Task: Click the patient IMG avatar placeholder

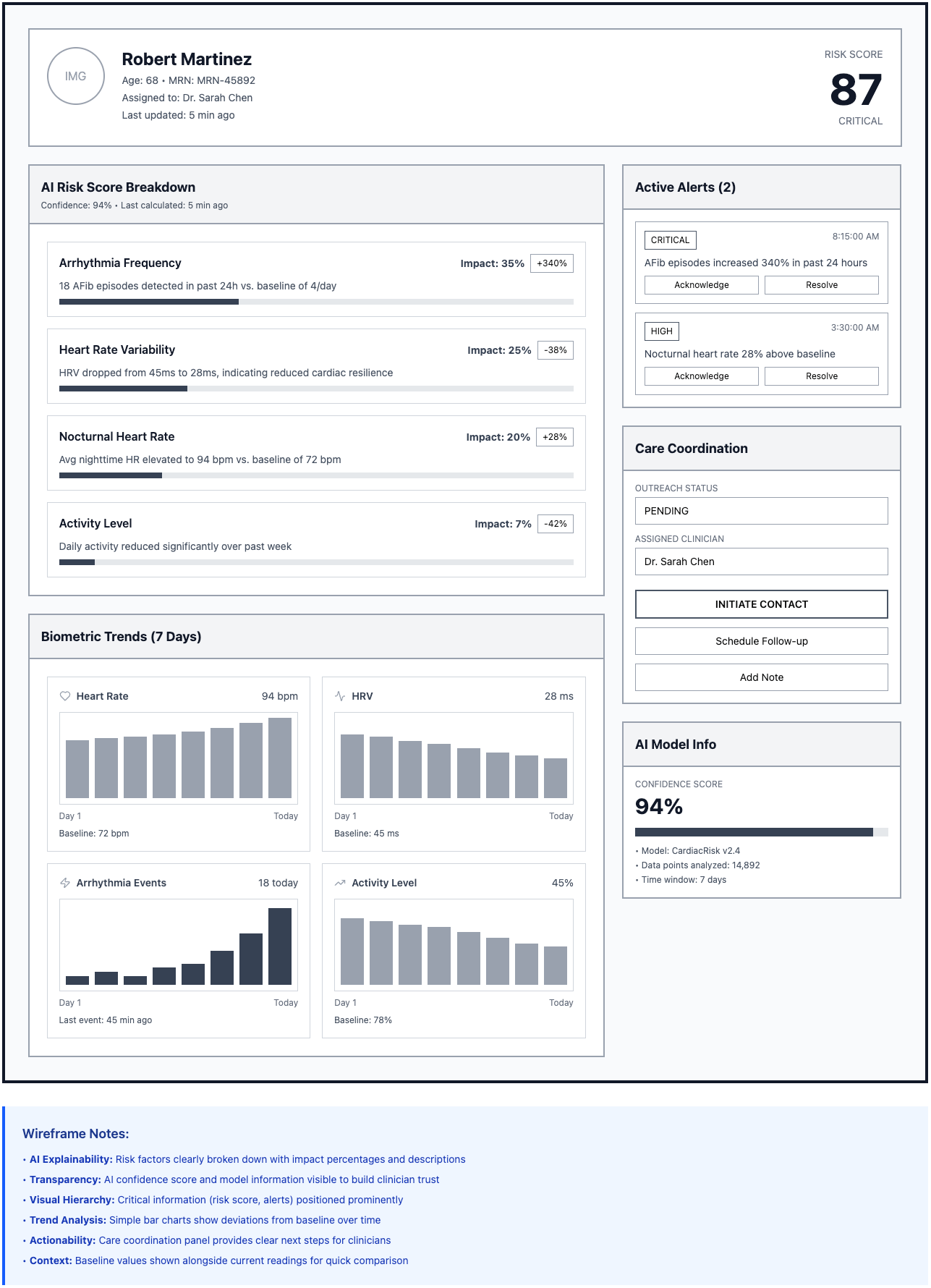Action: tap(76, 76)
